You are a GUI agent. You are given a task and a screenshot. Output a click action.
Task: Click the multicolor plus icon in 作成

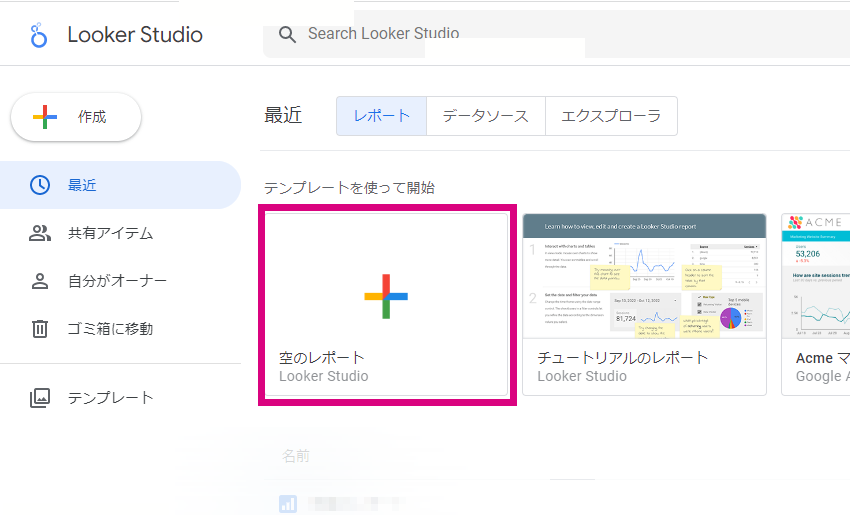click(45, 117)
